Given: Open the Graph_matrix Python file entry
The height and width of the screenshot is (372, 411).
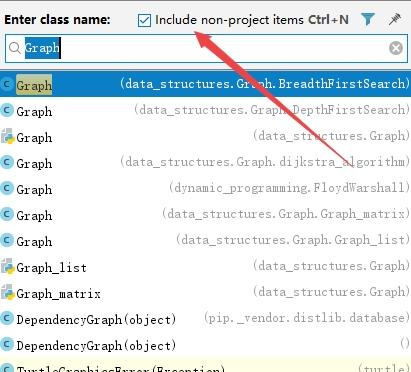Looking at the screenshot, I should click(205, 292).
